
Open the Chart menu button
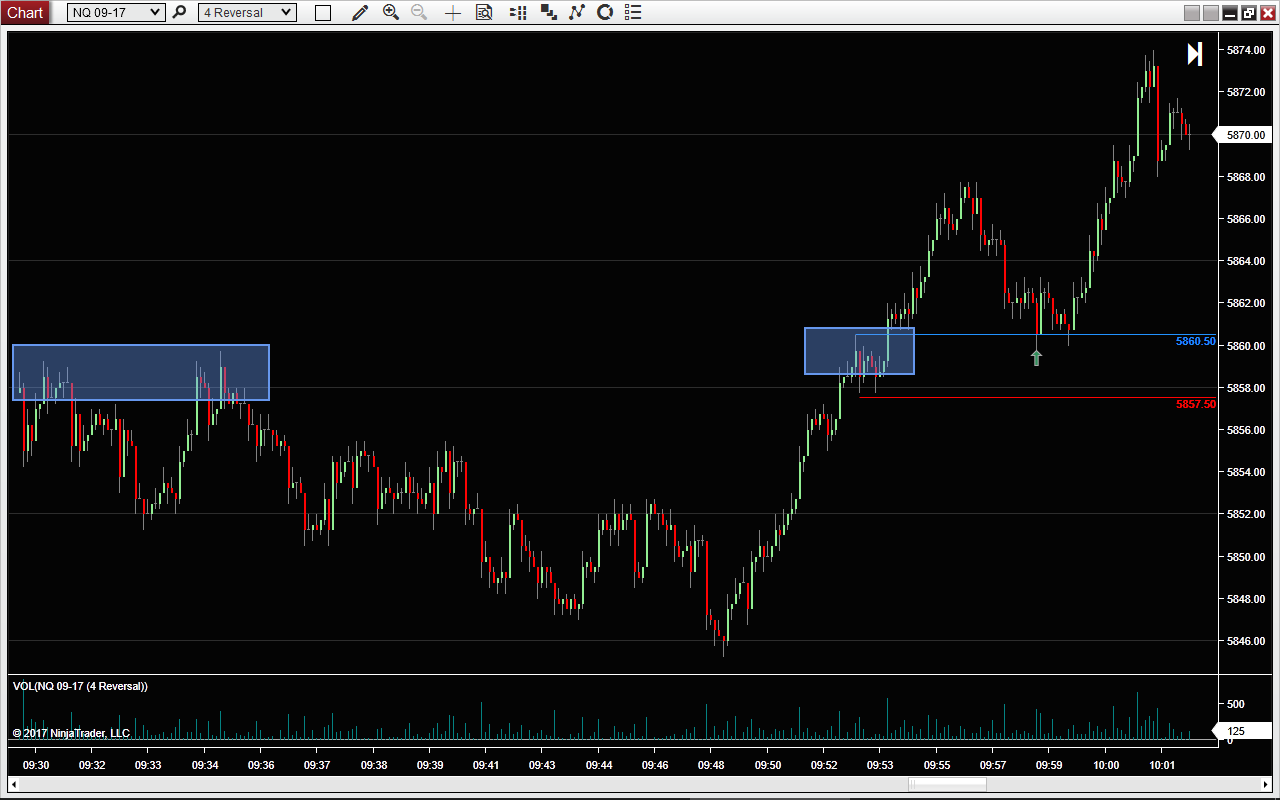pos(25,12)
